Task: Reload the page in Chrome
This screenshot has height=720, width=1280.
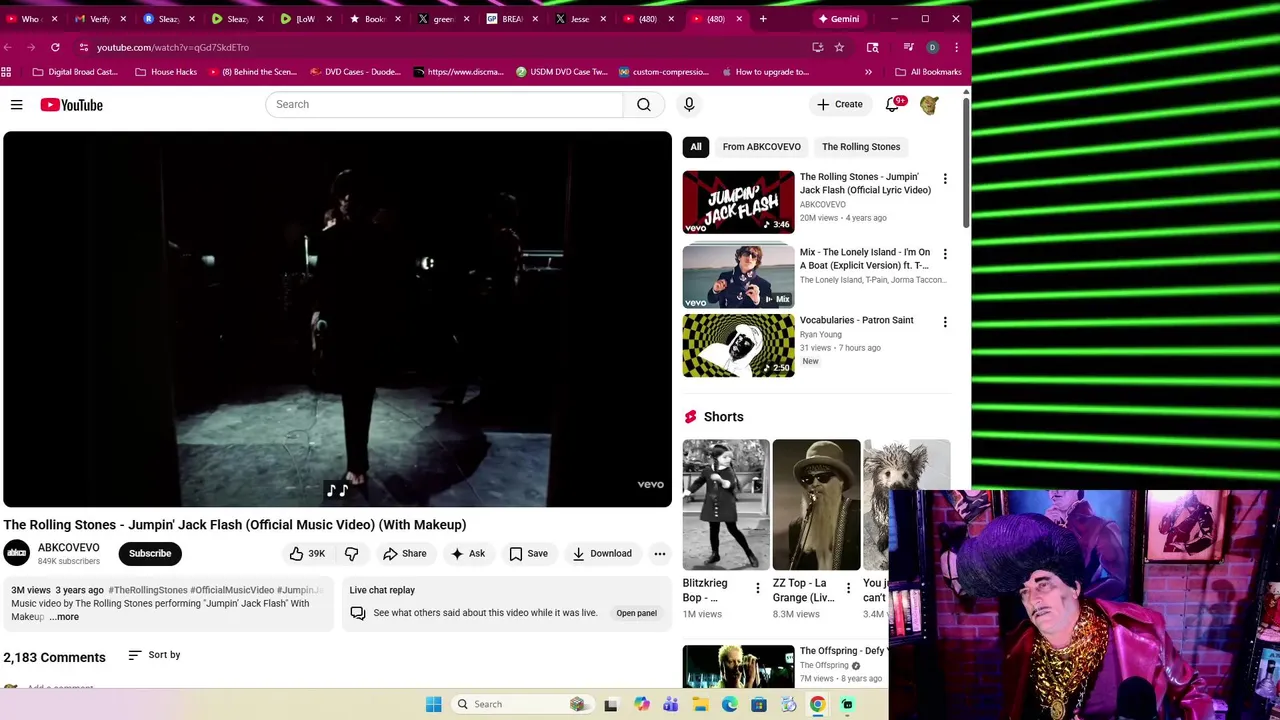Action: point(55,47)
